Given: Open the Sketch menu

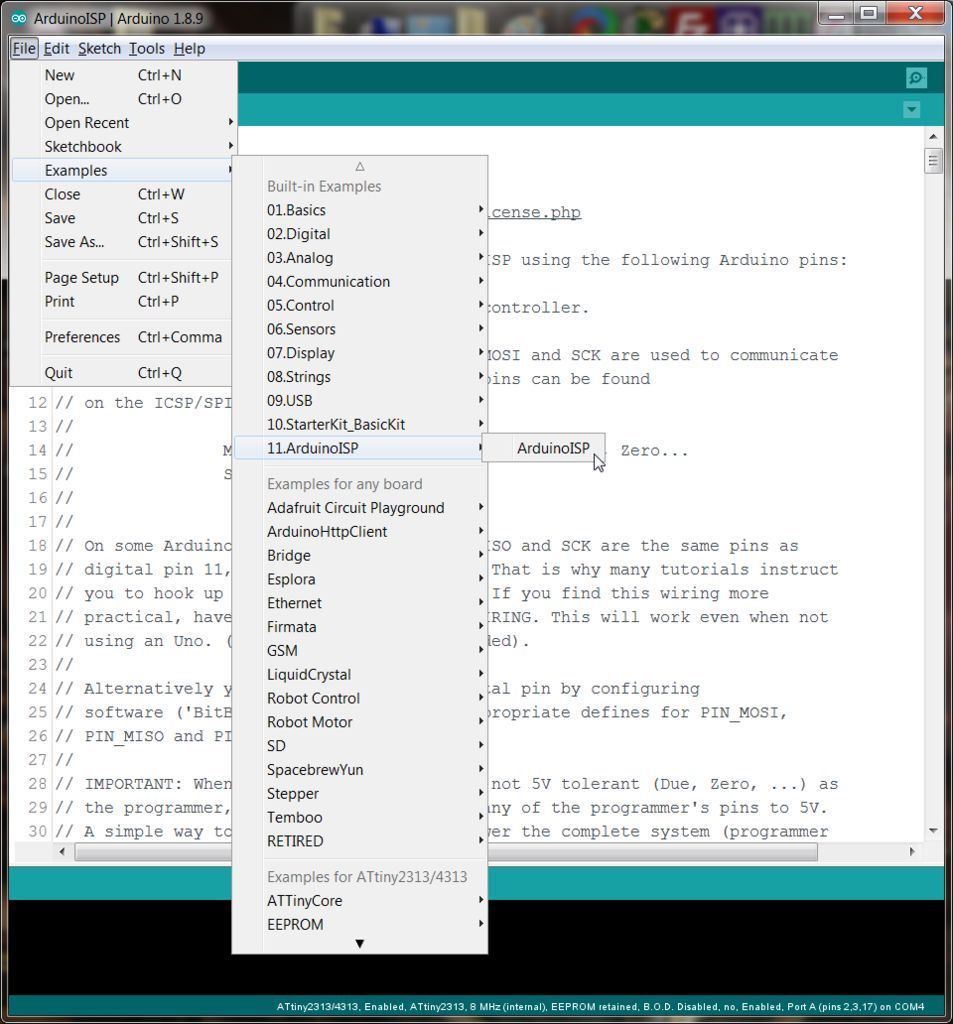Looking at the screenshot, I should (99, 48).
